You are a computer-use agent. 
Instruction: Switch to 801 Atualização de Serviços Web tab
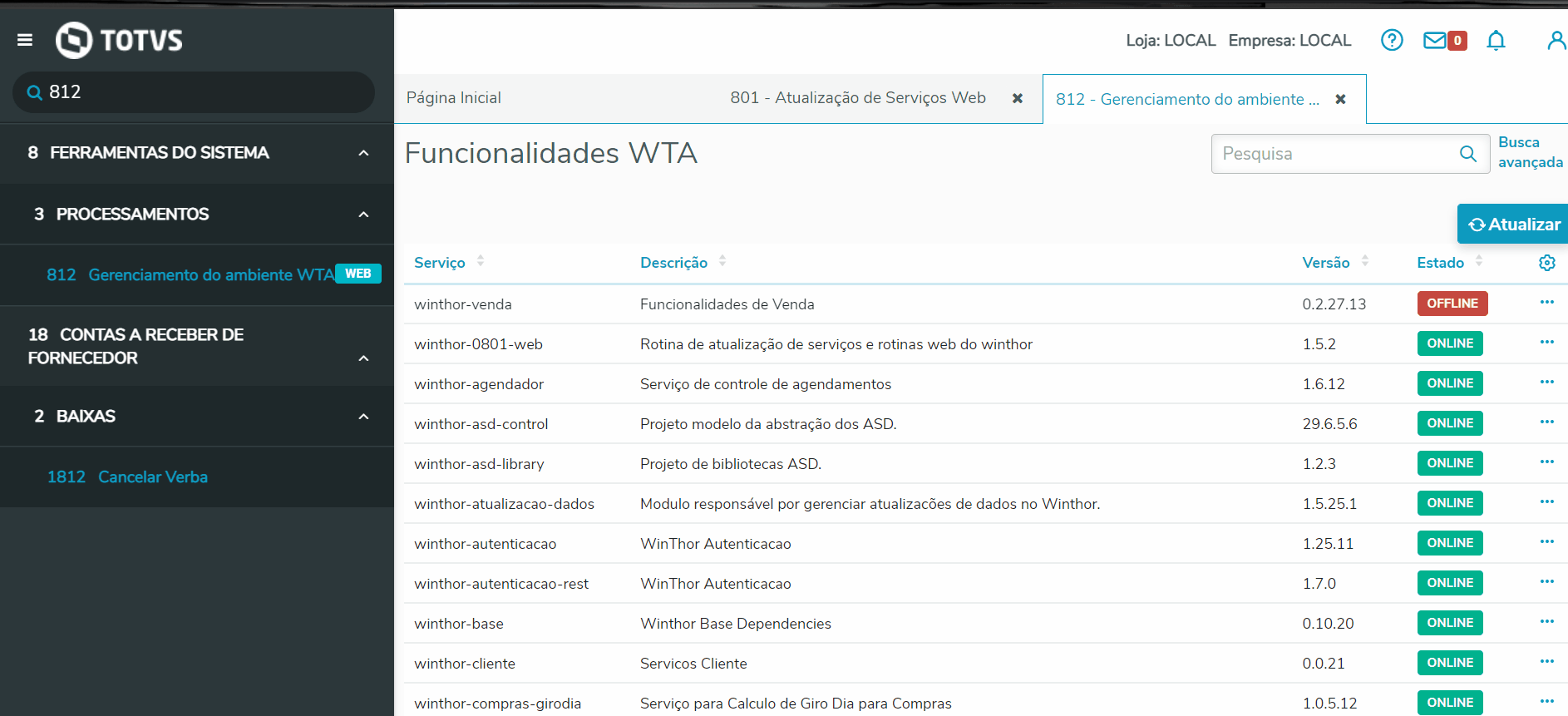[858, 98]
